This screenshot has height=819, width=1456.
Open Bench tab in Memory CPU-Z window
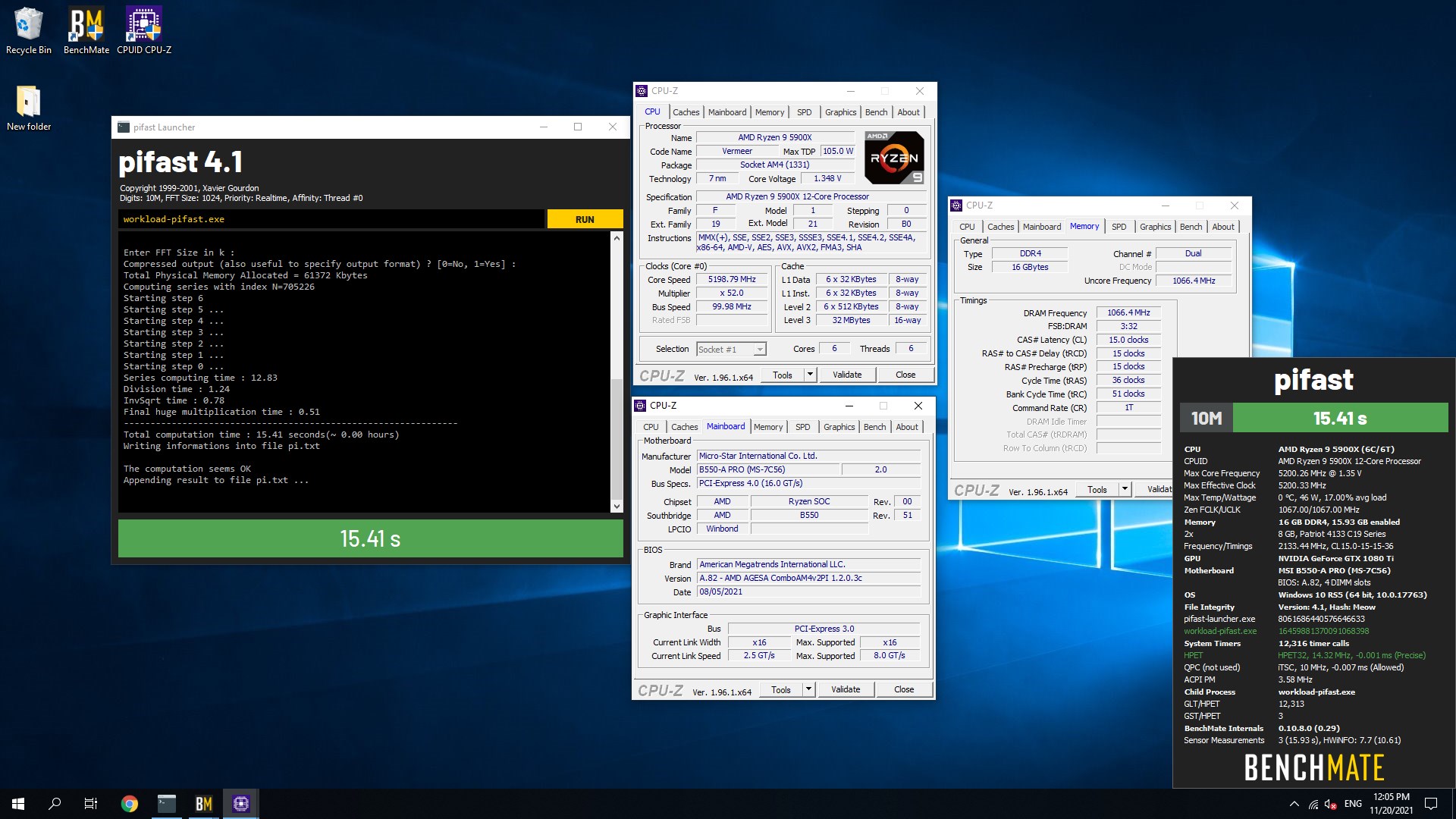click(x=1191, y=227)
